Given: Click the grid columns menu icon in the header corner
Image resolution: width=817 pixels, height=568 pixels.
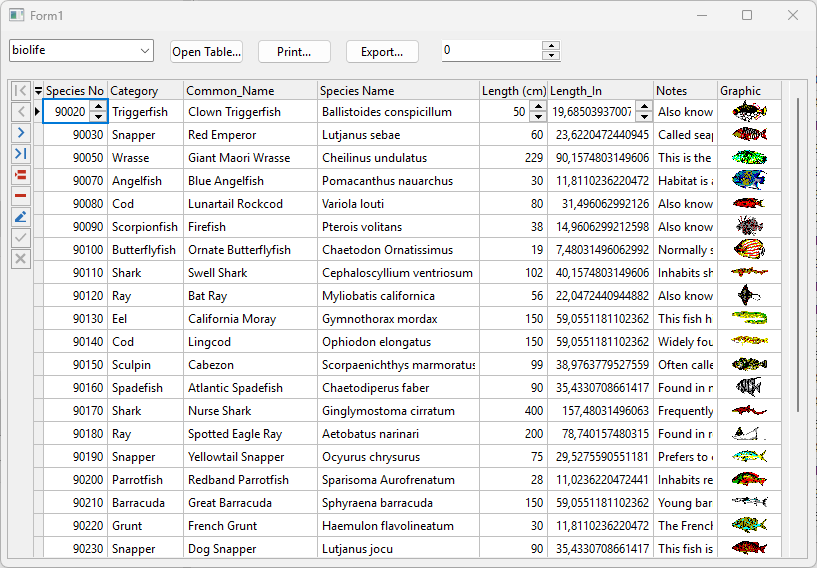Looking at the screenshot, I should tap(39, 91).
